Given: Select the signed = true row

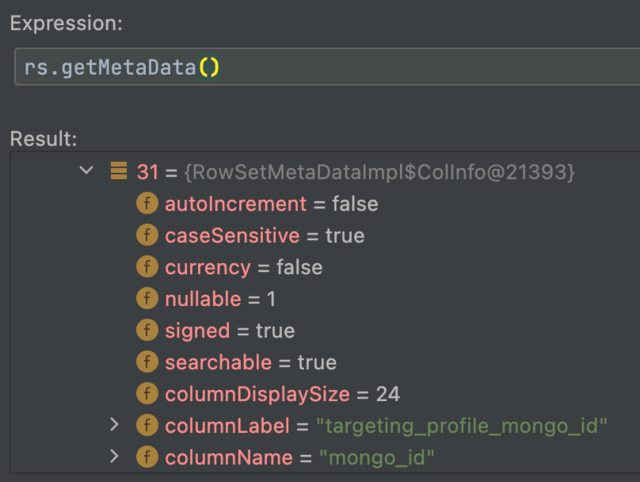Looking at the screenshot, I should point(325,331).
